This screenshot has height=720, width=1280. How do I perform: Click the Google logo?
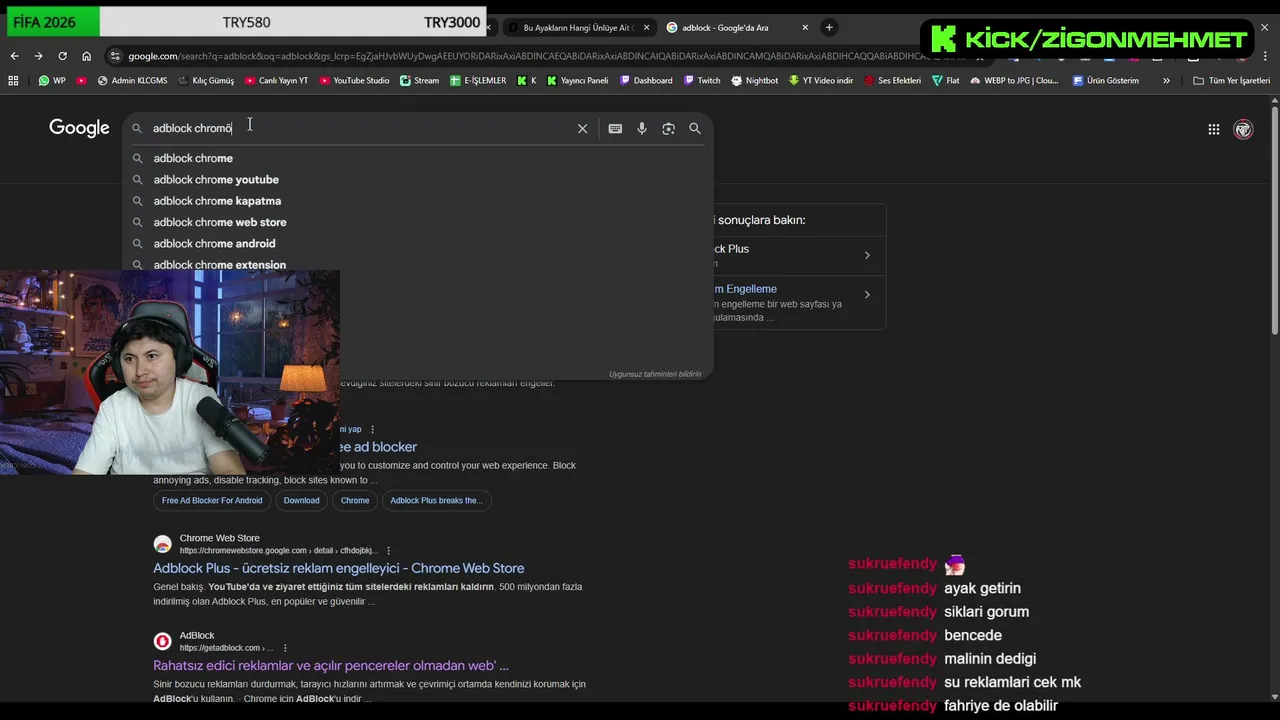(x=79, y=128)
